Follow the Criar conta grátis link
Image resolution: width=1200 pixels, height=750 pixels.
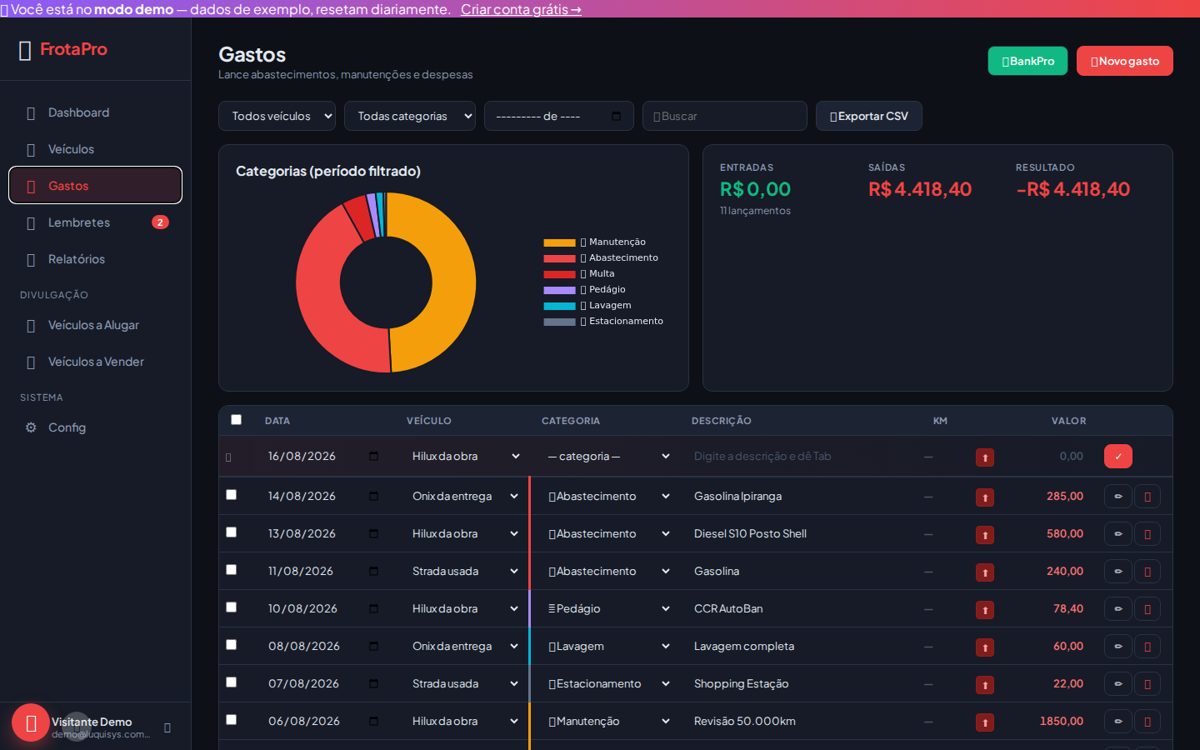pos(521,9)
